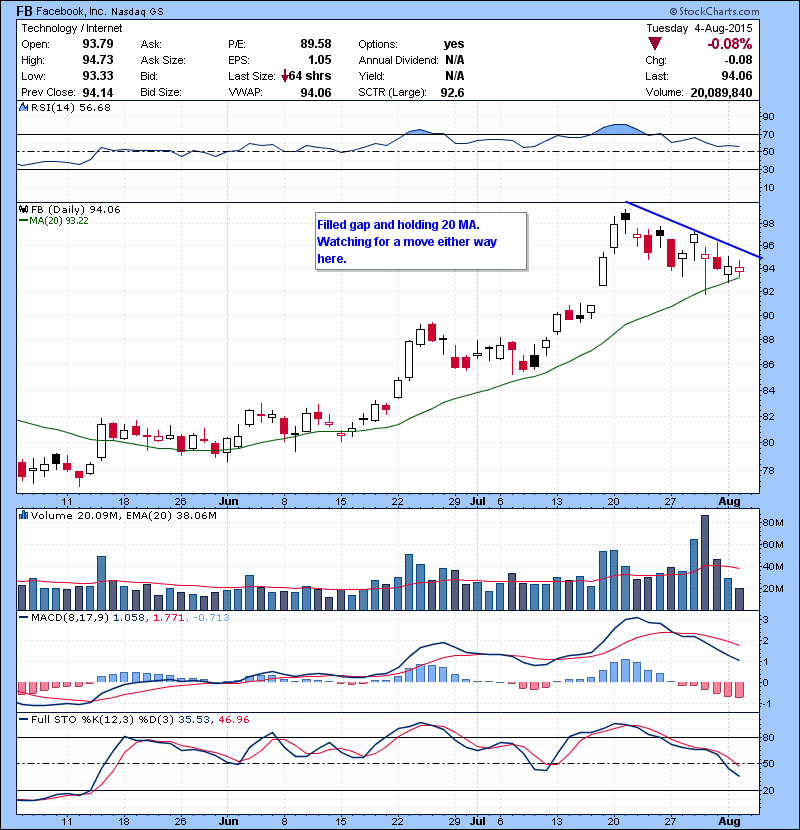800x830 pixels.
Task: Click the tallest volume bar near 80M
Action: (x=705, y=563)
